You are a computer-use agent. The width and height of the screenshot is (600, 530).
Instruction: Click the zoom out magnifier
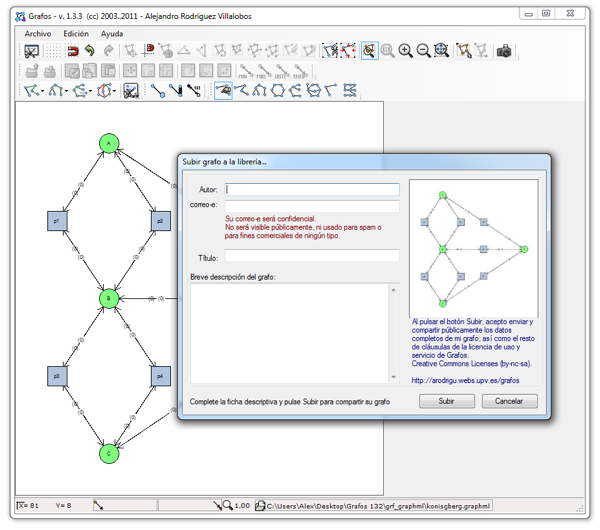[x=423, y=51]
